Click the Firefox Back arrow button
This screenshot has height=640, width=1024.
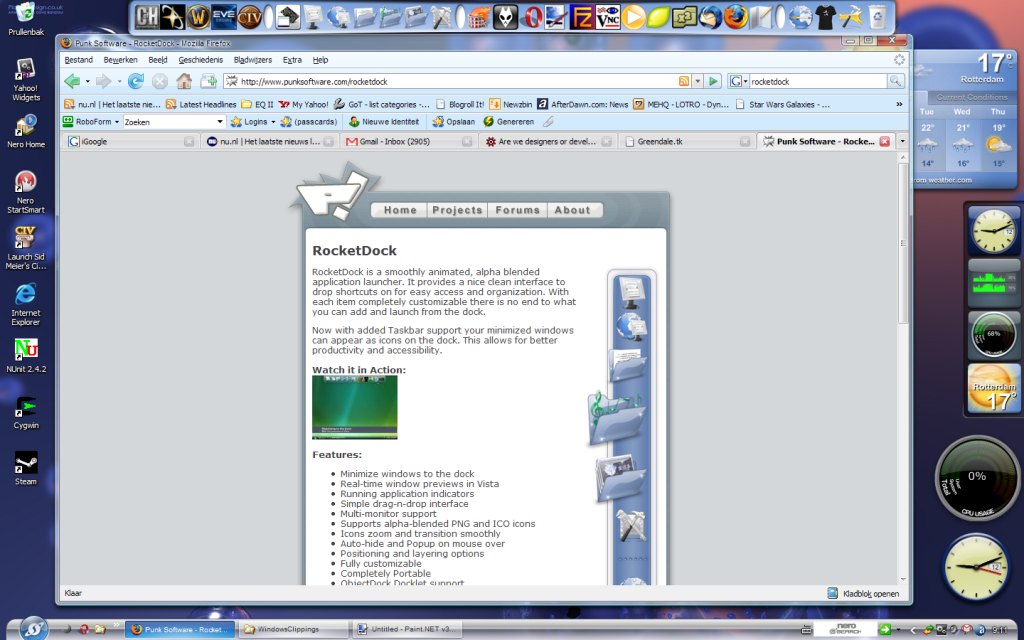(72, 82)
